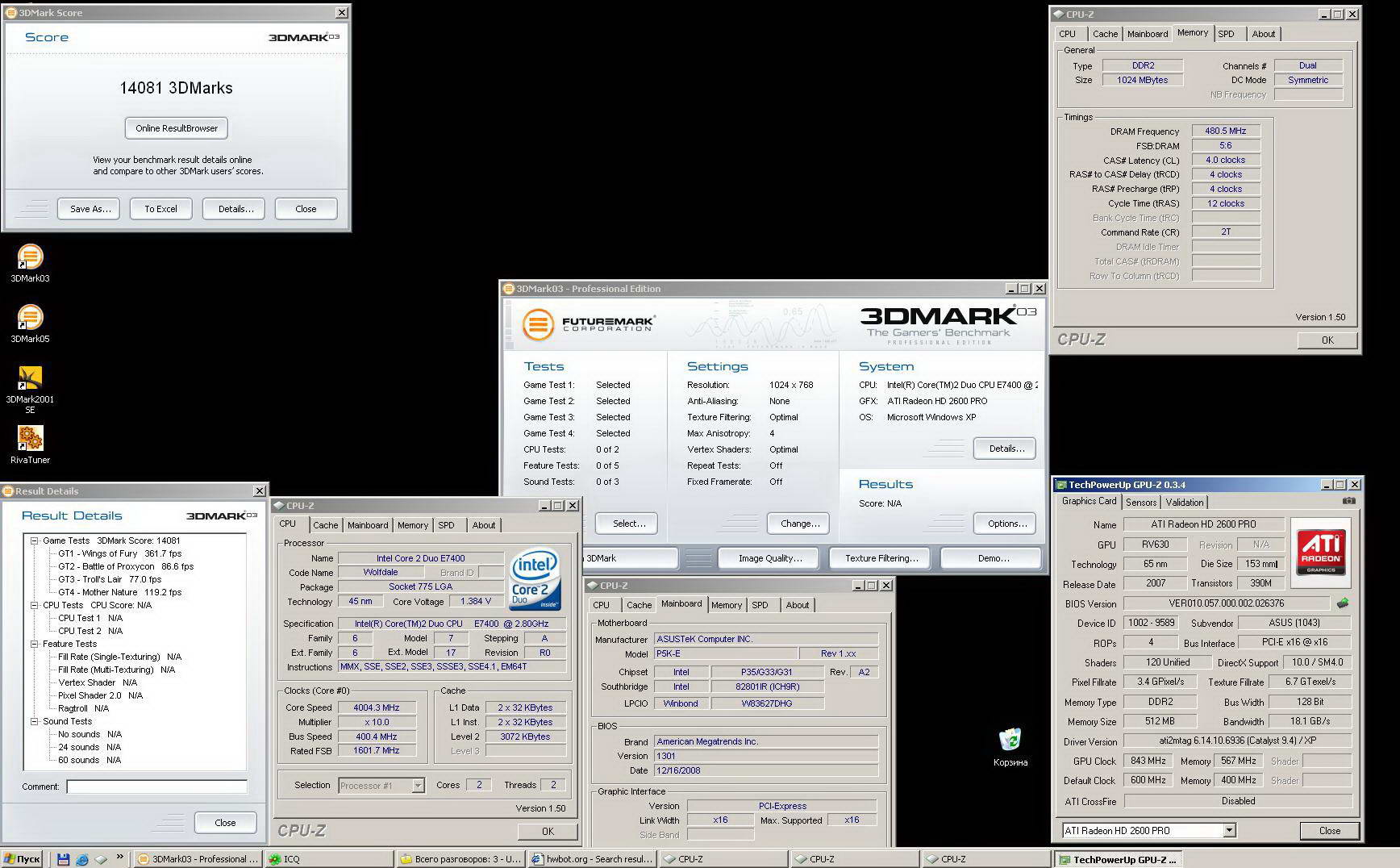Click the Online ResultBrowser button
The image size is (1400, 868).
177,128
